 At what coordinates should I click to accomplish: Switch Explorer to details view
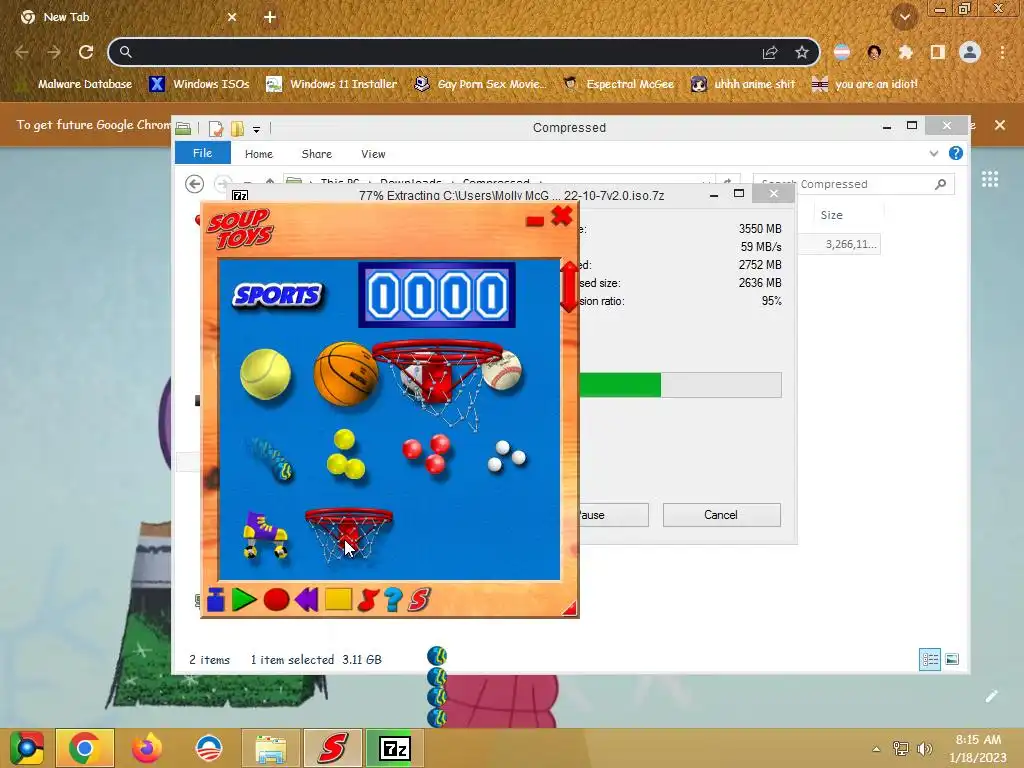pos(930,660)
